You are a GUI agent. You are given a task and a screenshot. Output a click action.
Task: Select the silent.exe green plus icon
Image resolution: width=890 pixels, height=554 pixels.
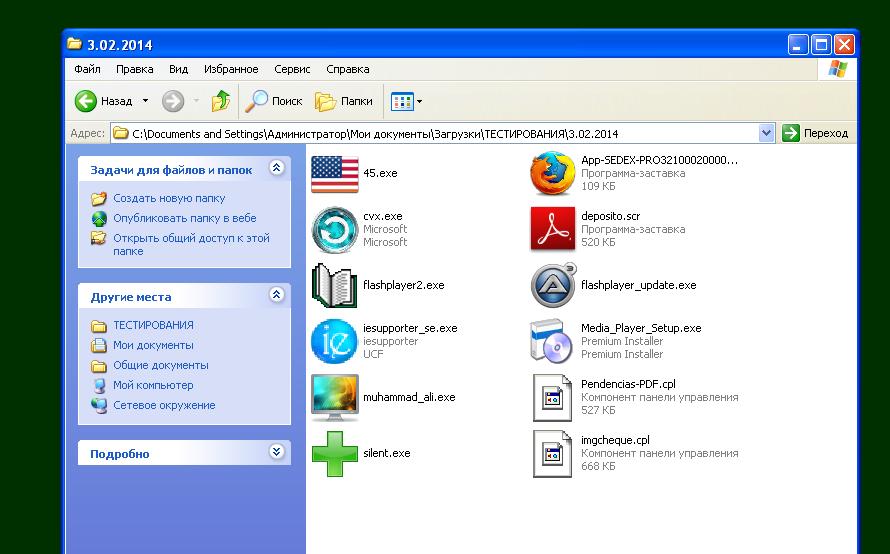tap(334, 453)
